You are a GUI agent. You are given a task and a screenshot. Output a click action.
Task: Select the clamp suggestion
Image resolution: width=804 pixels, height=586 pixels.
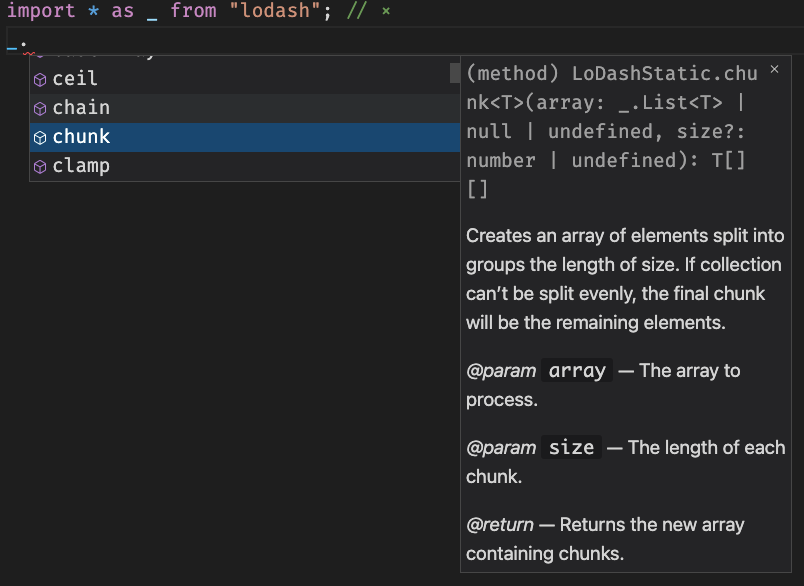(245, 167)
